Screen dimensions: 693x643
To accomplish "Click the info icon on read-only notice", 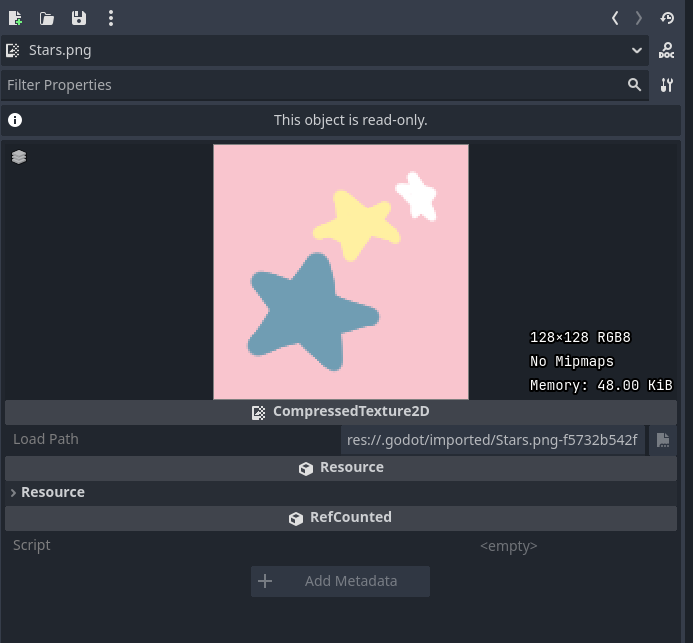I will point(15,120).
